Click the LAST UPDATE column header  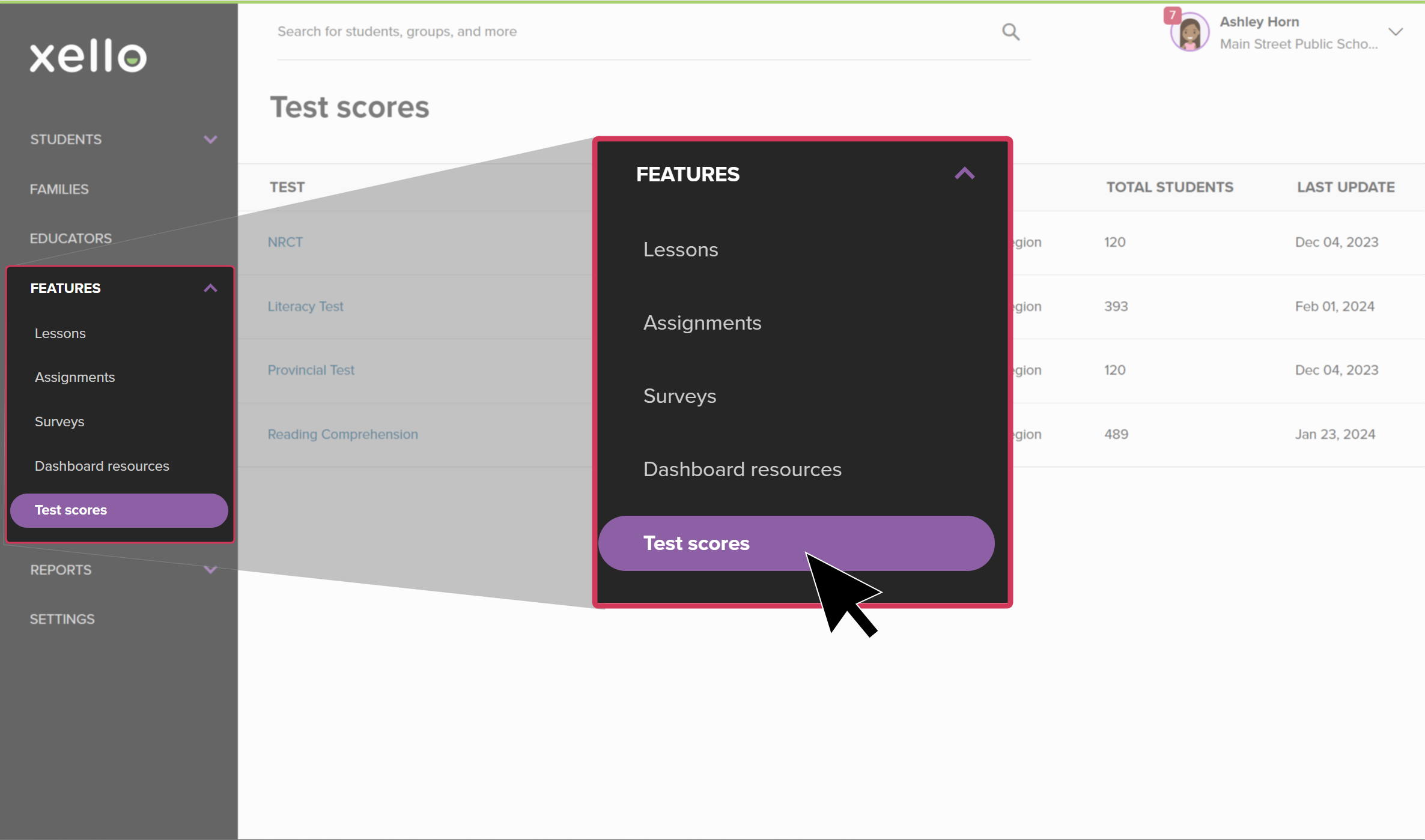[1346, 187]
